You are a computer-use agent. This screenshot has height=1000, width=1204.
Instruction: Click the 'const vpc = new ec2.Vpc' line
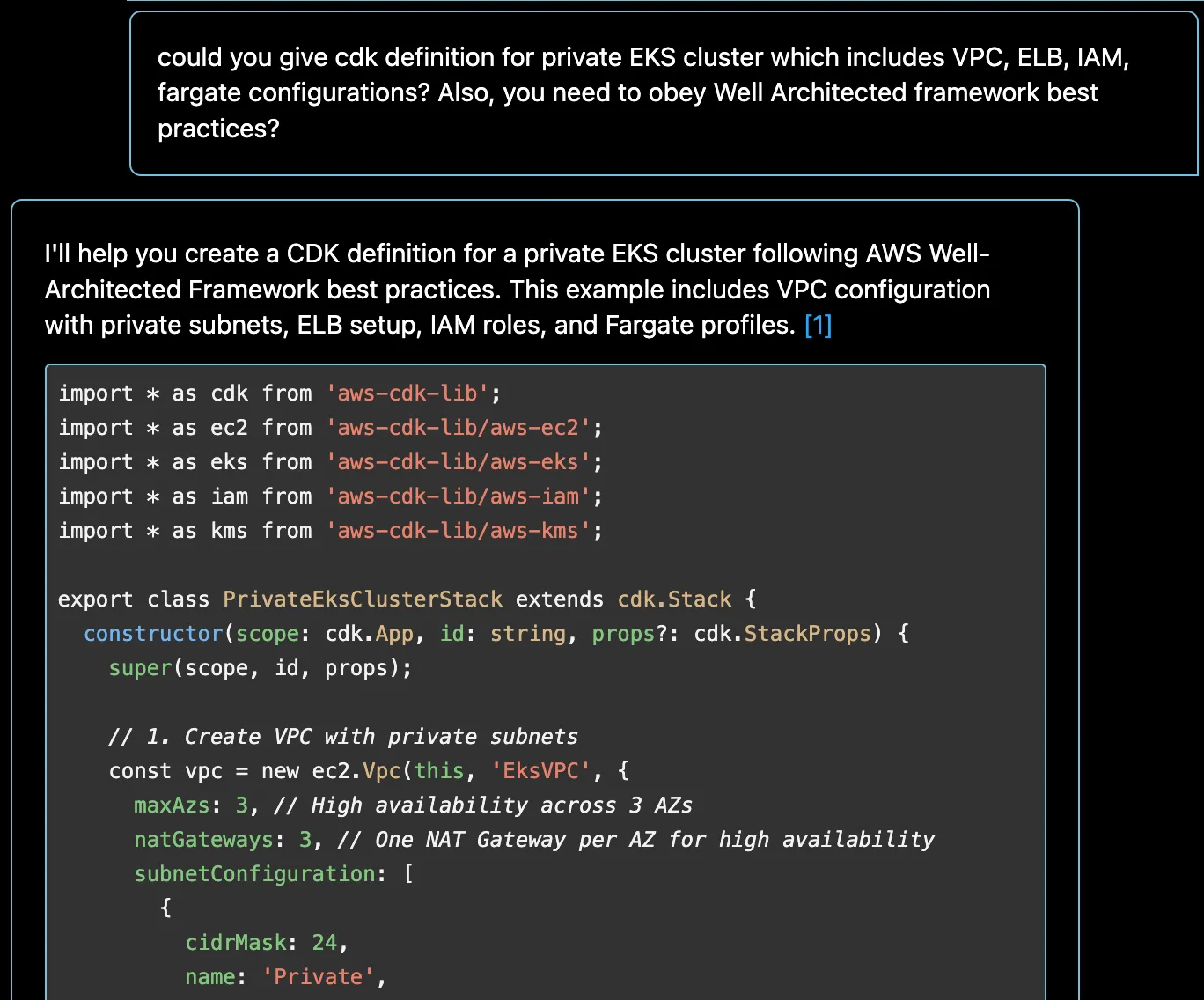[x=369, y=771]
